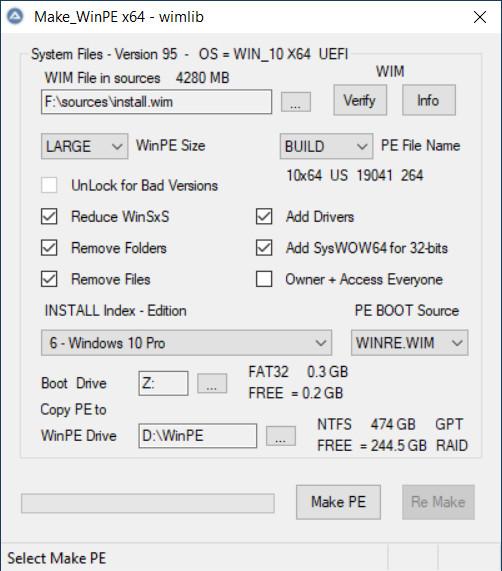Image resolution: width=502 pixels, height=571 pixels.
Task: Start building with Make PE
Action: (x=338, y=502)
